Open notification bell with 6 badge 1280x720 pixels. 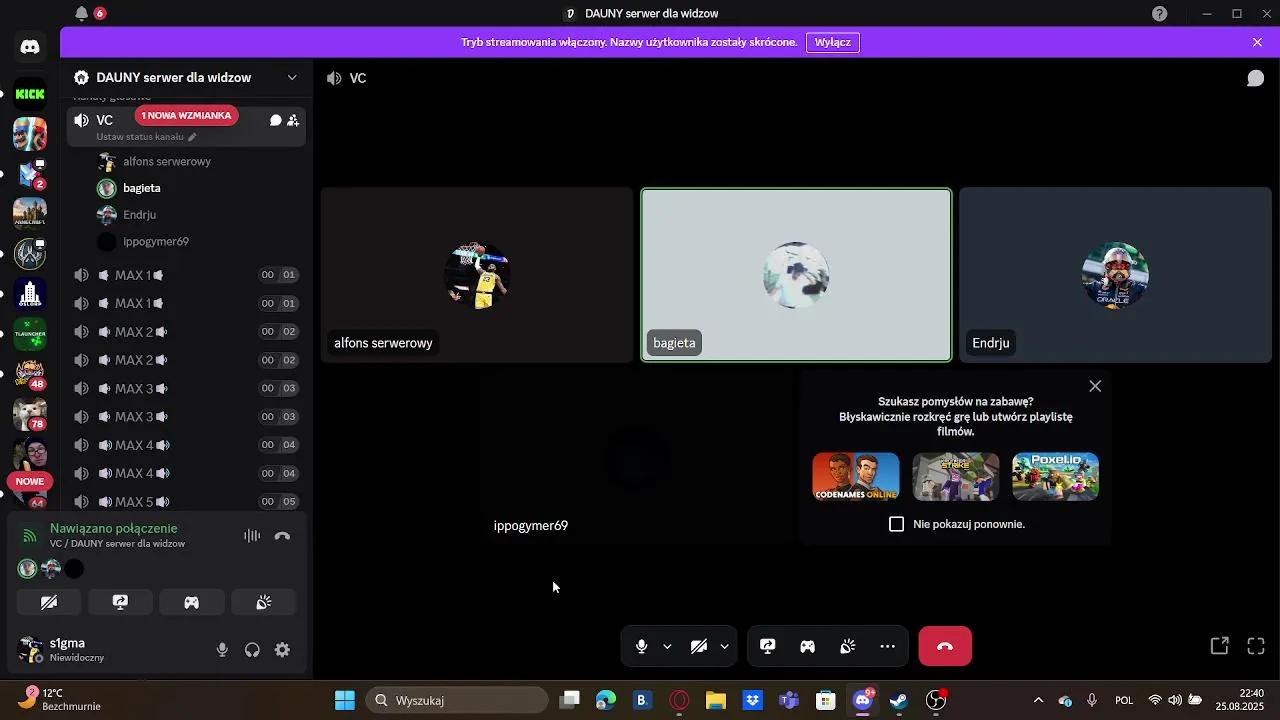click(82, 14)
